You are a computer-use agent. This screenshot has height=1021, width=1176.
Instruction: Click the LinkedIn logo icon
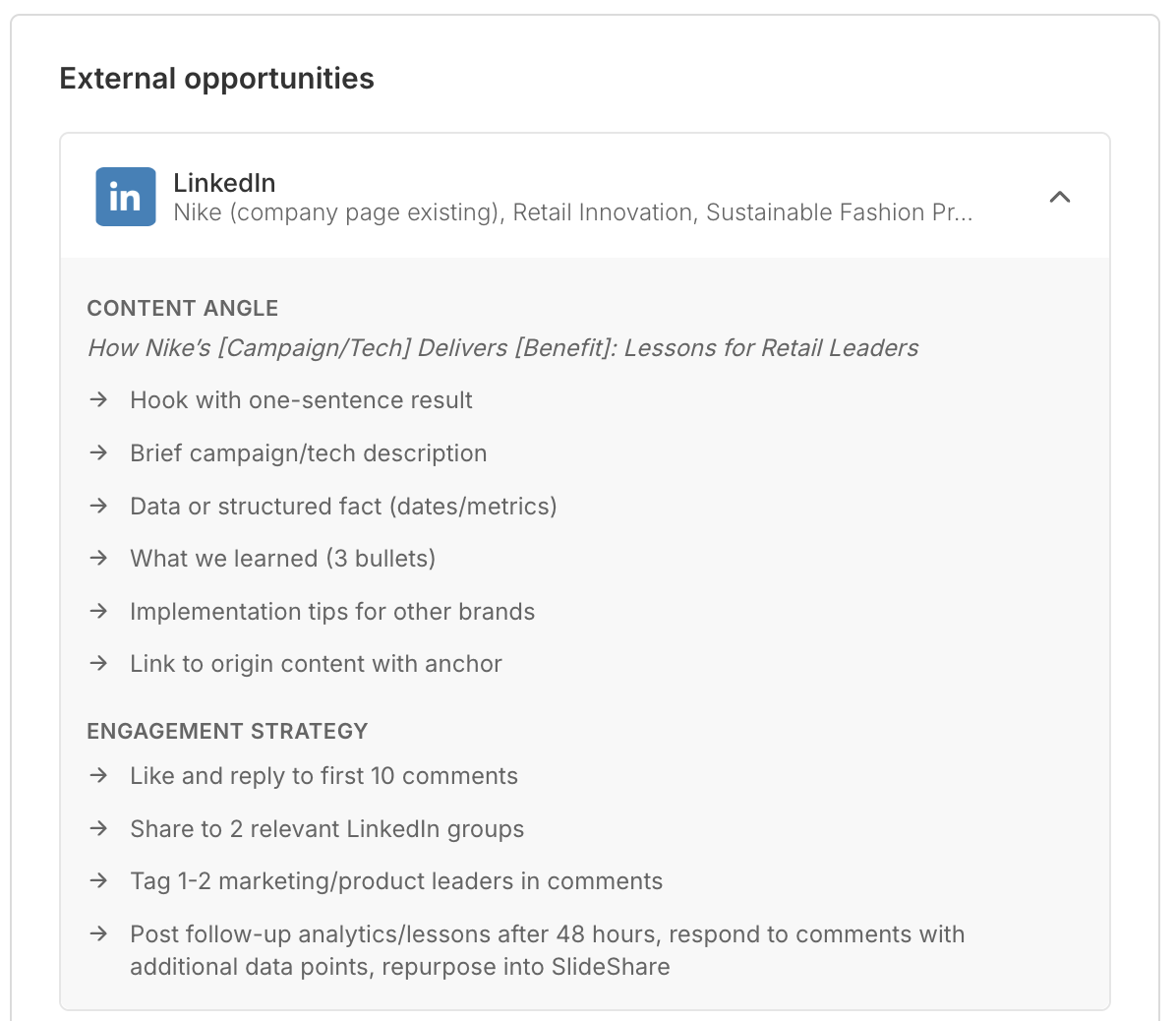125,197
